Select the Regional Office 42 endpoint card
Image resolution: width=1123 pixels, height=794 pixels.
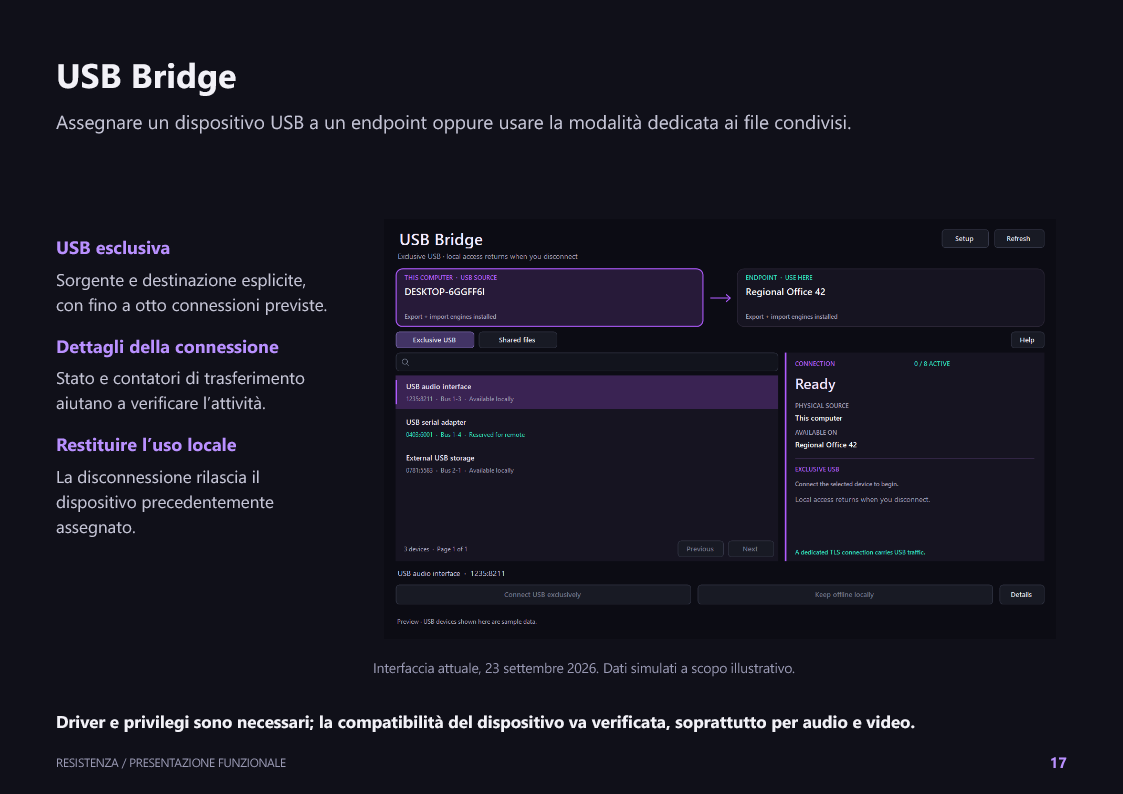pos(890,298)
